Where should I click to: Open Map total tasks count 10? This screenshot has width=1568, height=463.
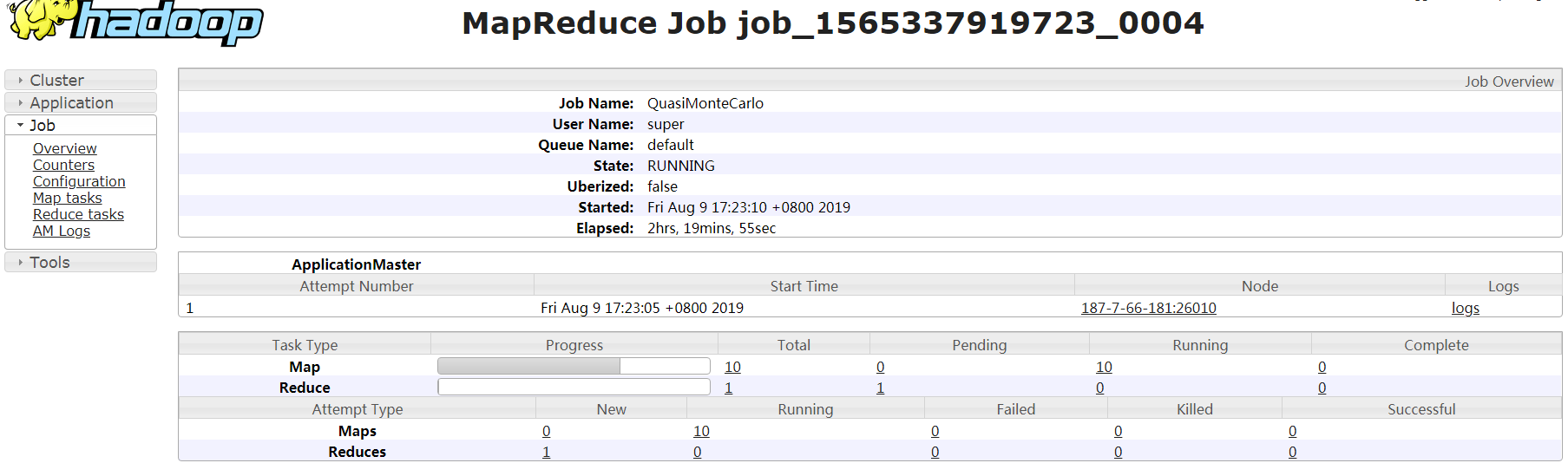(x=732, y=367)
